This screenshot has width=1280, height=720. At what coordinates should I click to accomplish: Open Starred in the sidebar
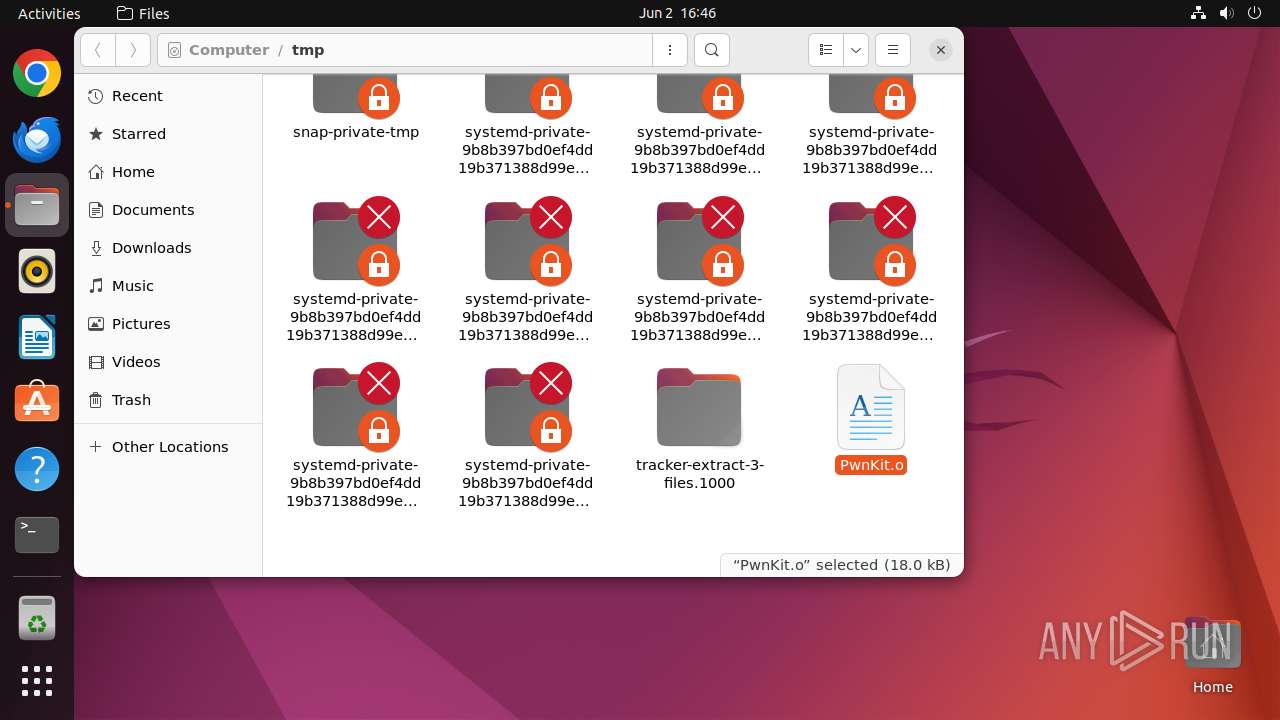click(168, 134)
